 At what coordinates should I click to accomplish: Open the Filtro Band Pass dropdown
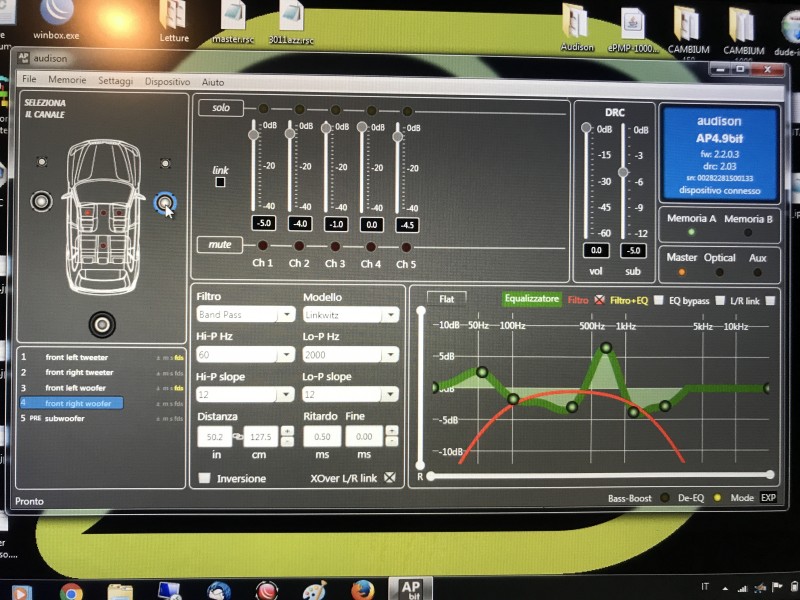245,314
